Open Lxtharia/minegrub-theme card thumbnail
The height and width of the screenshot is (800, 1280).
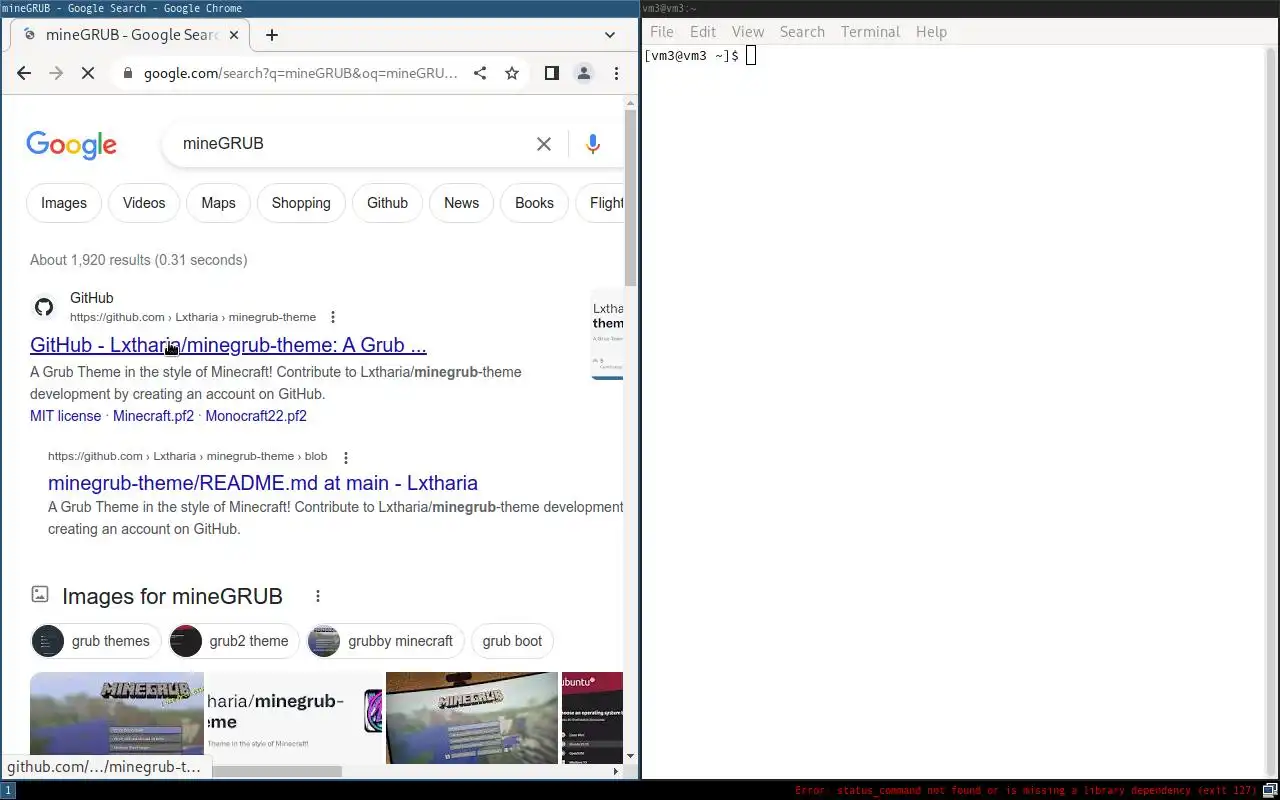[x=295, y=717]
